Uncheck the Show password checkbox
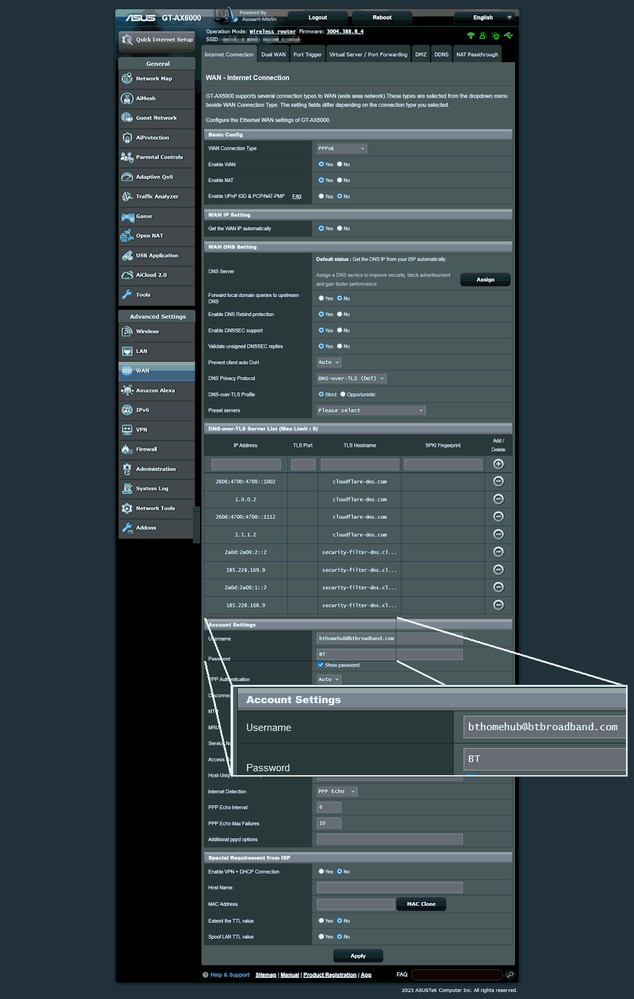The image size is (634, 999). 320,665
